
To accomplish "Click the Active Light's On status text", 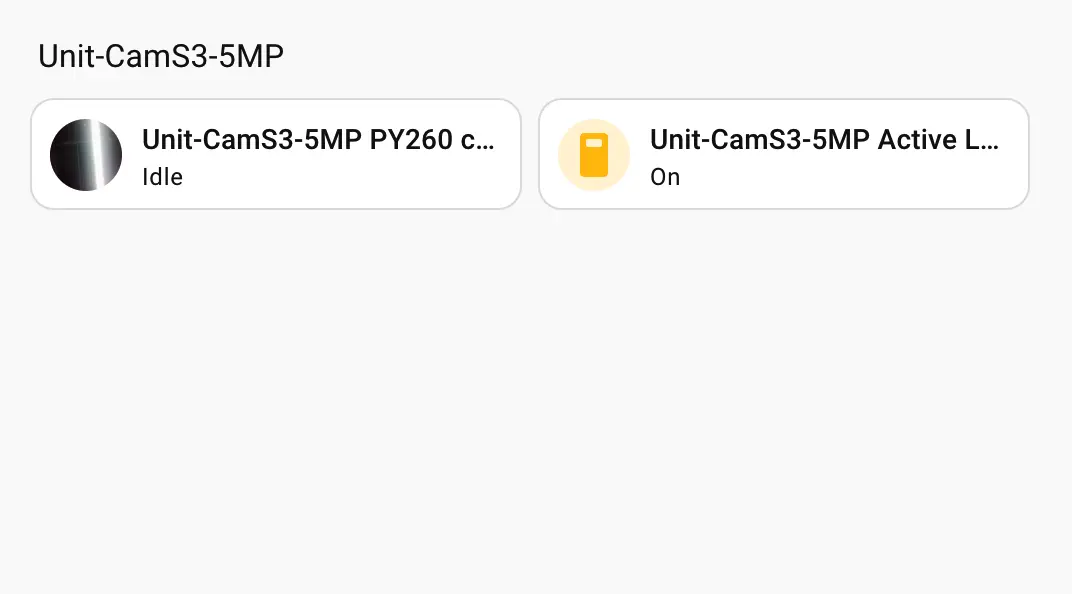I will point(665,177).
